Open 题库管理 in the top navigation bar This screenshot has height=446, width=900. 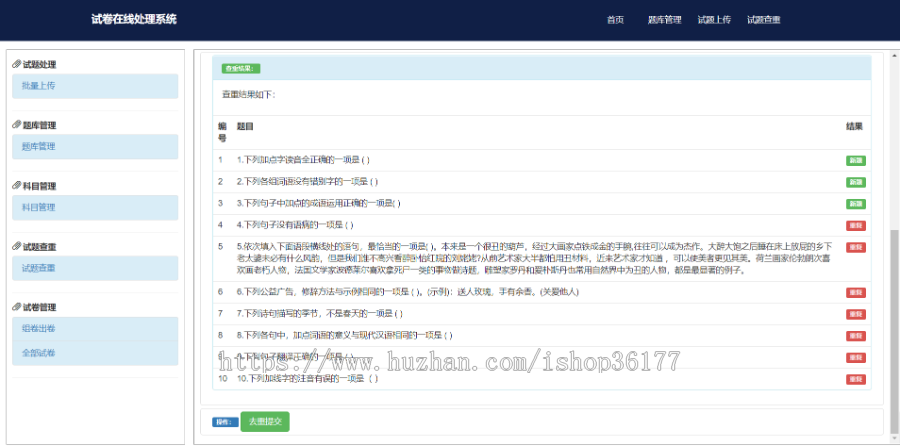pos(665,20)
